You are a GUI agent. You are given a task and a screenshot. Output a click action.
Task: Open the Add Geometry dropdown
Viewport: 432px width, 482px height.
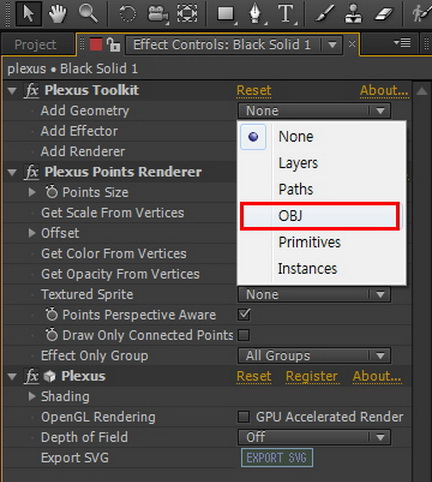[314, 111]
